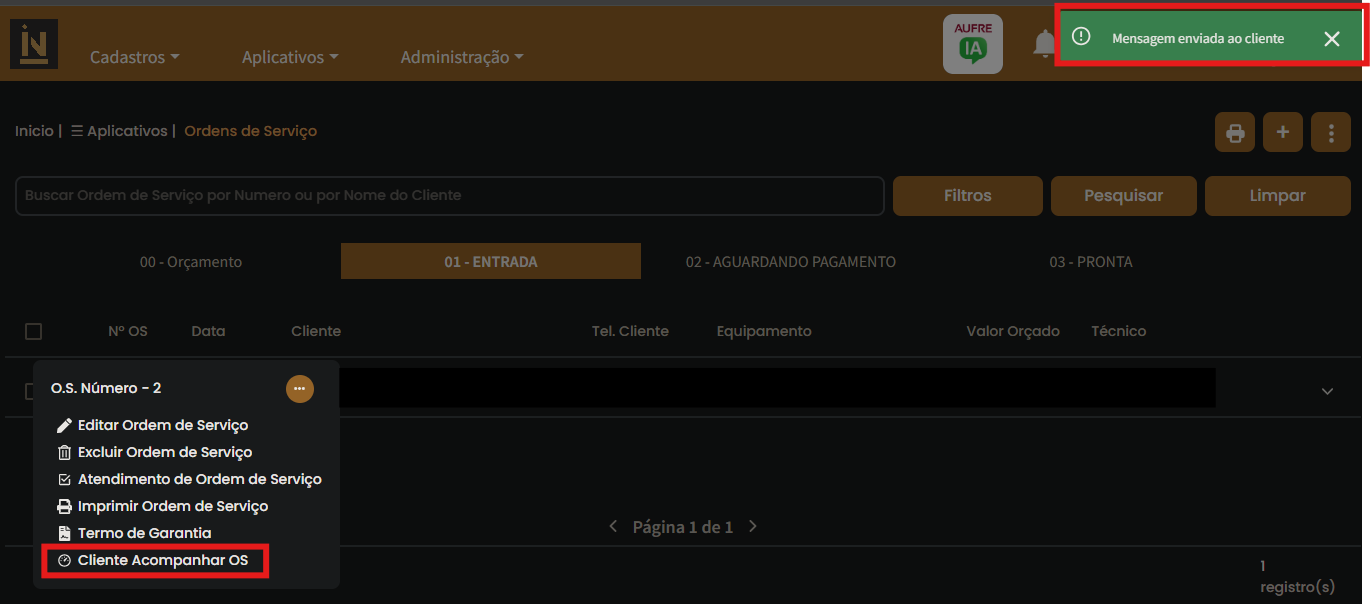The image size is (1370, 604).
Task: Click the O.S. Número ellipsis round button
Action: [300, 389]
